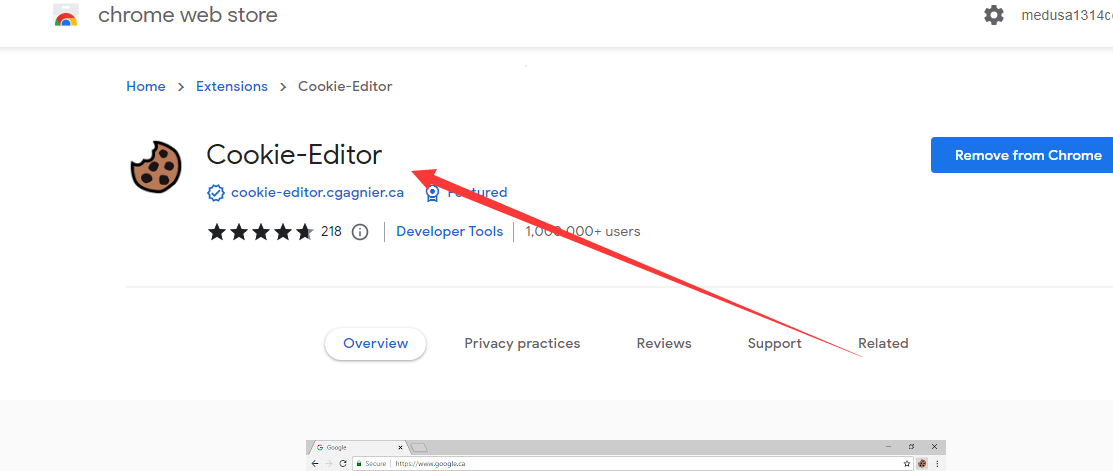Click the medusa1314 account name

(x=1065, y=15)
